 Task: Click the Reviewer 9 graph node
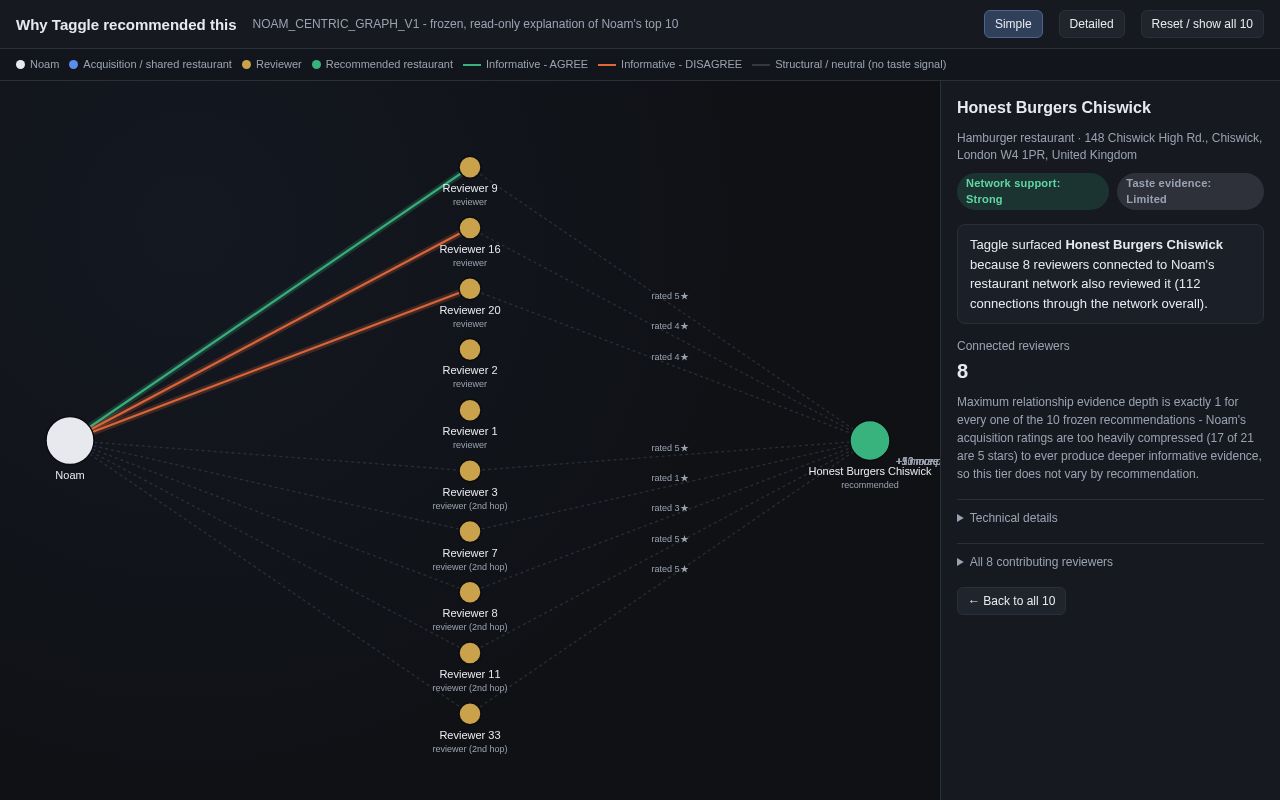pos(470,167)
